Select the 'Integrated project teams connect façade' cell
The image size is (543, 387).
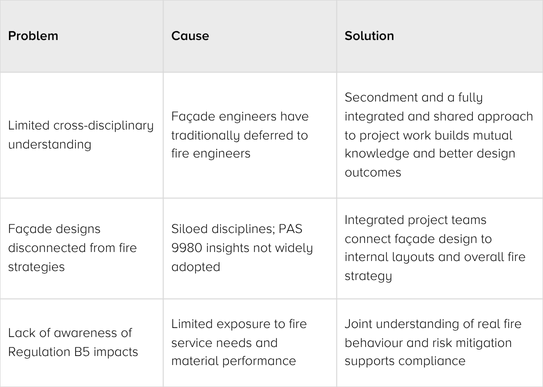(x=439, y=248)
